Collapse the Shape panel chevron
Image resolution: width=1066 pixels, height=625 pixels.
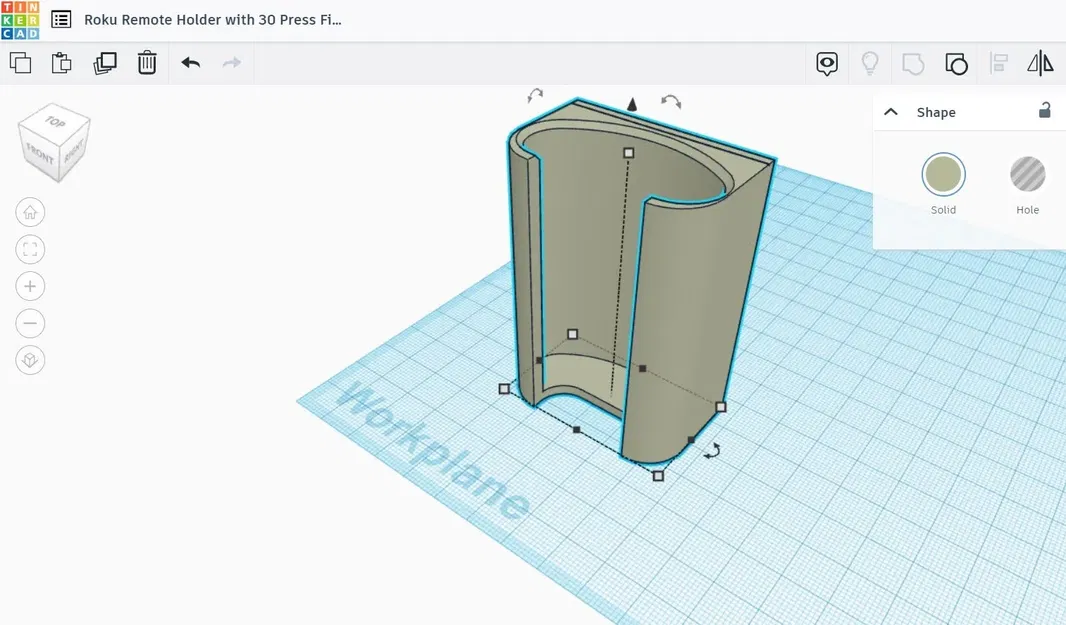(891, 112)
